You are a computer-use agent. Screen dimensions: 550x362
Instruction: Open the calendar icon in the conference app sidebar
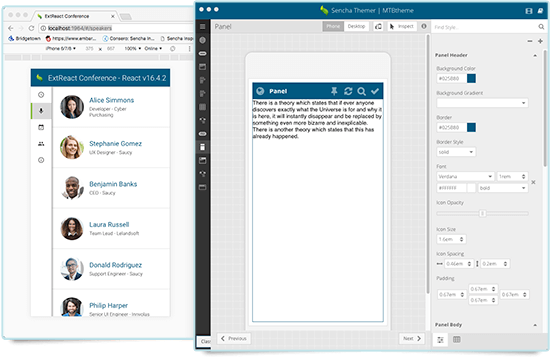coord(41,127)
